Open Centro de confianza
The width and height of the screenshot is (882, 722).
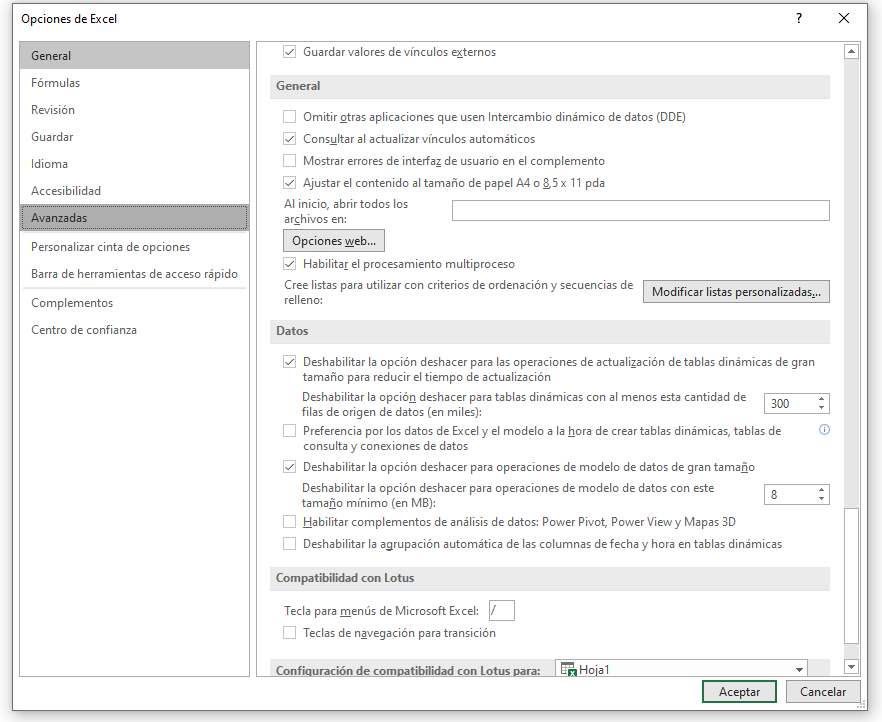tap(134, 330)
